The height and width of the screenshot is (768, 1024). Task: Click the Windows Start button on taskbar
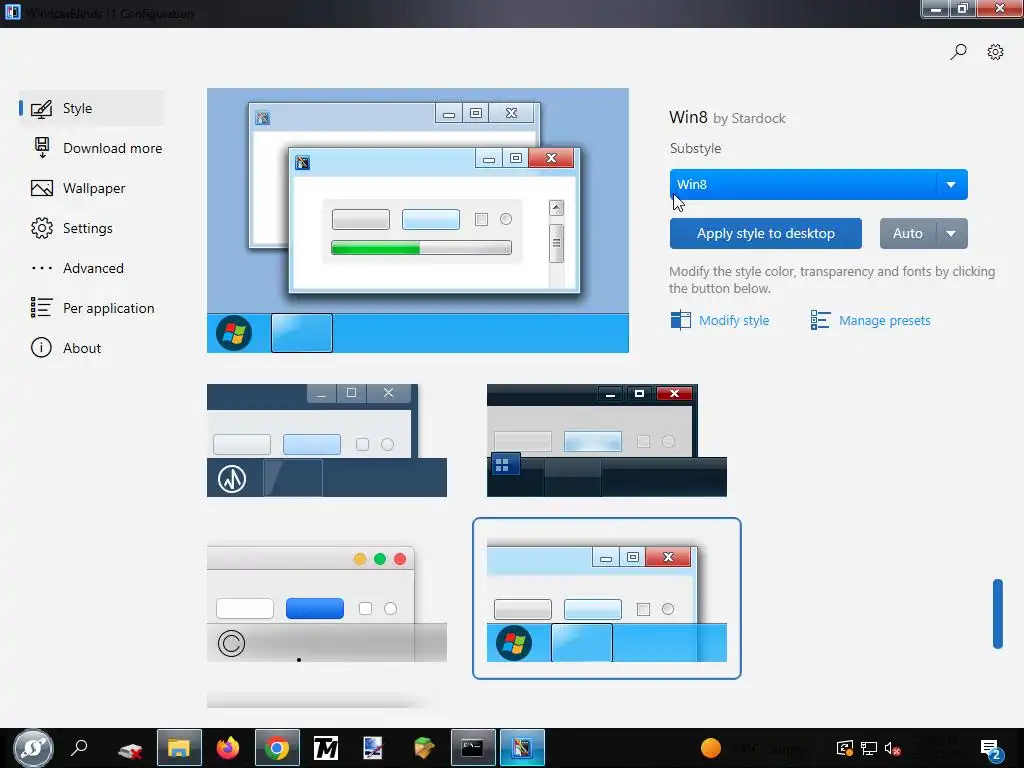pyautogui.click(x=33, y=748)
